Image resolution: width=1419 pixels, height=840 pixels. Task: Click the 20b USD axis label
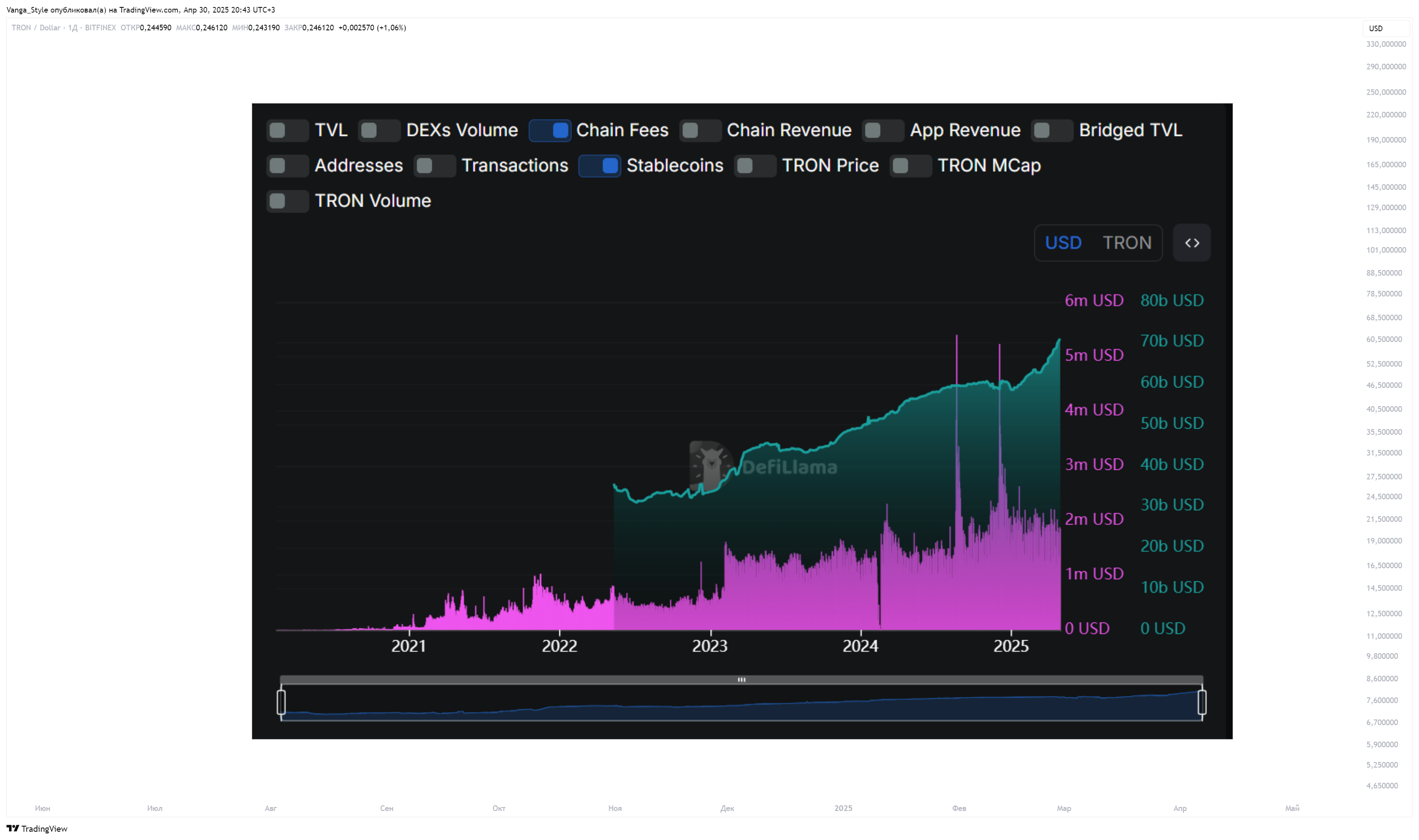point(1171,546)
